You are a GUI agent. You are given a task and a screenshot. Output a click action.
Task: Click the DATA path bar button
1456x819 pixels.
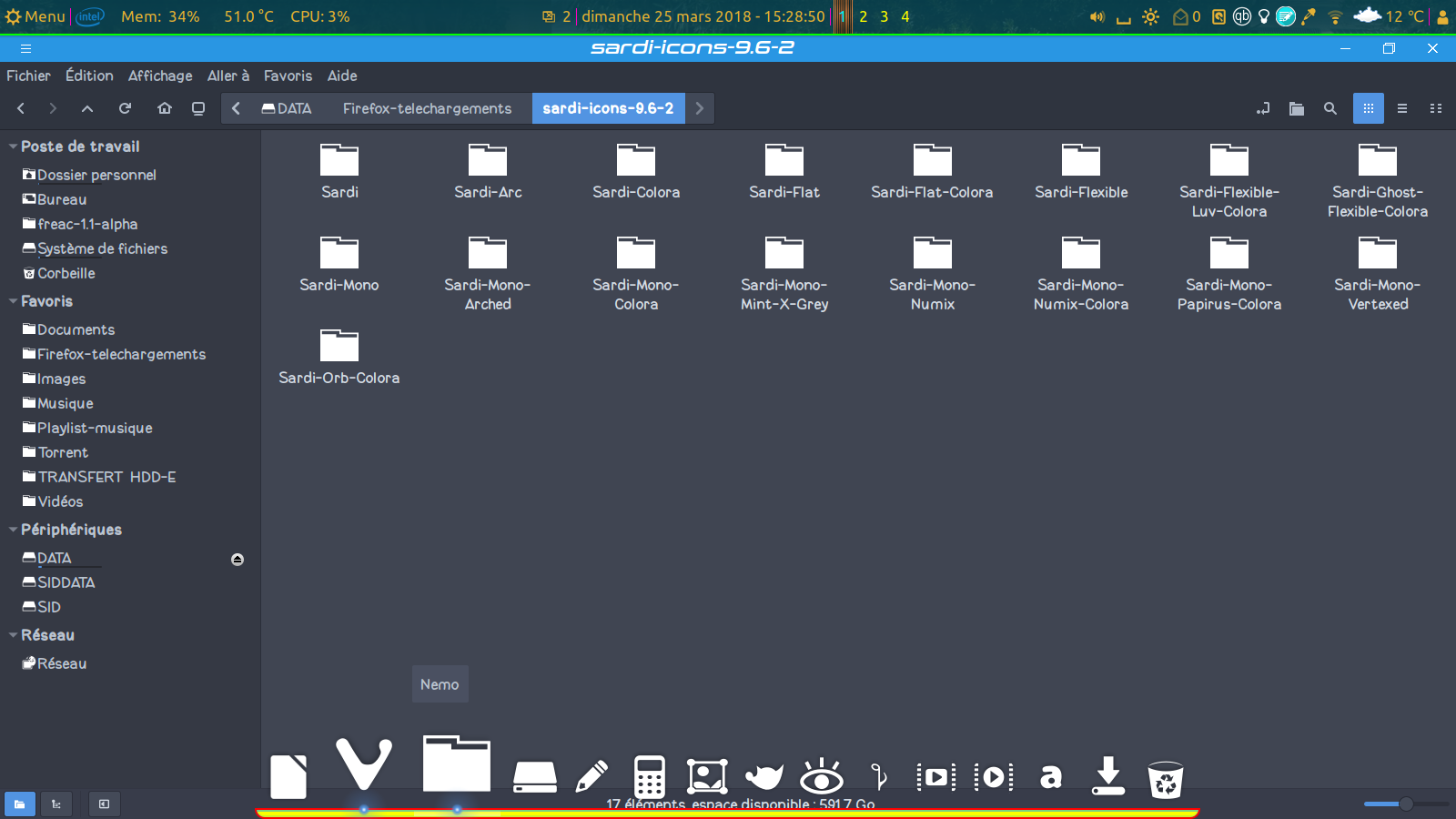tap(287, 108)
